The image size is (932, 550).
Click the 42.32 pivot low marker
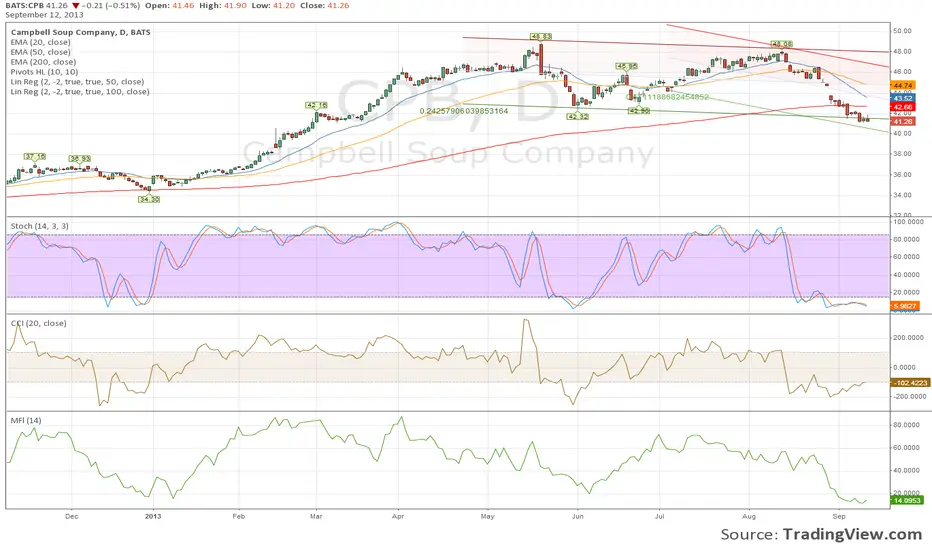pyautogui.click(x=578, y=117)
